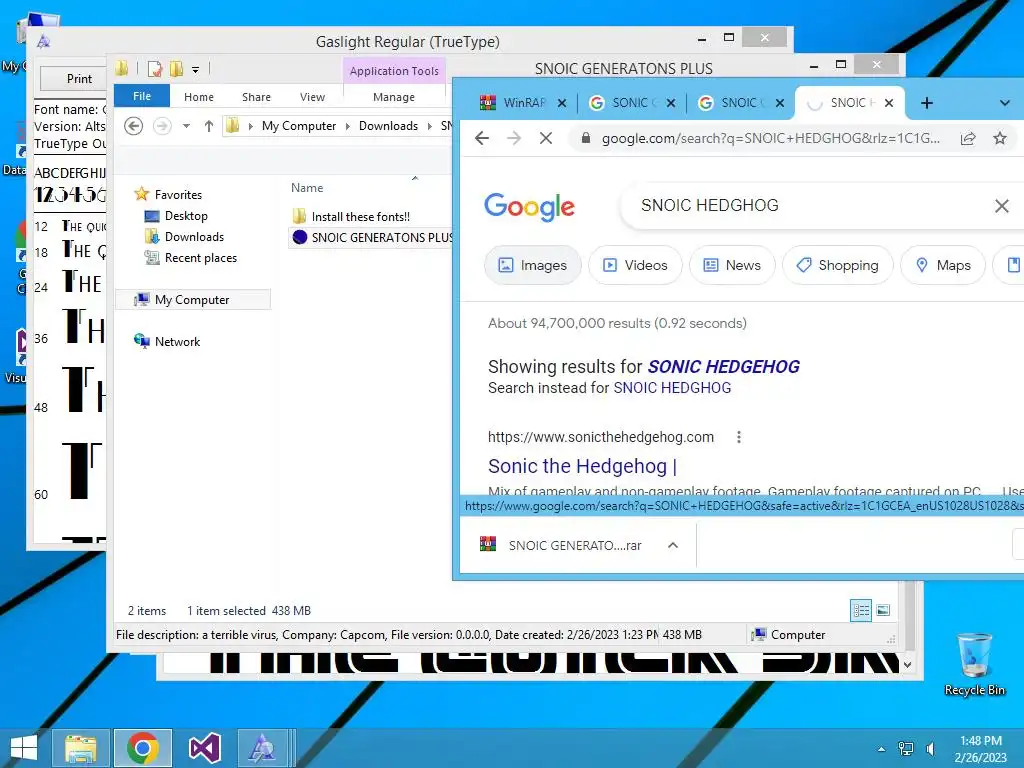1024x768 pixels.
Task: Switch to the second SNOIC Google tab
Action: [x=740, y=103]
